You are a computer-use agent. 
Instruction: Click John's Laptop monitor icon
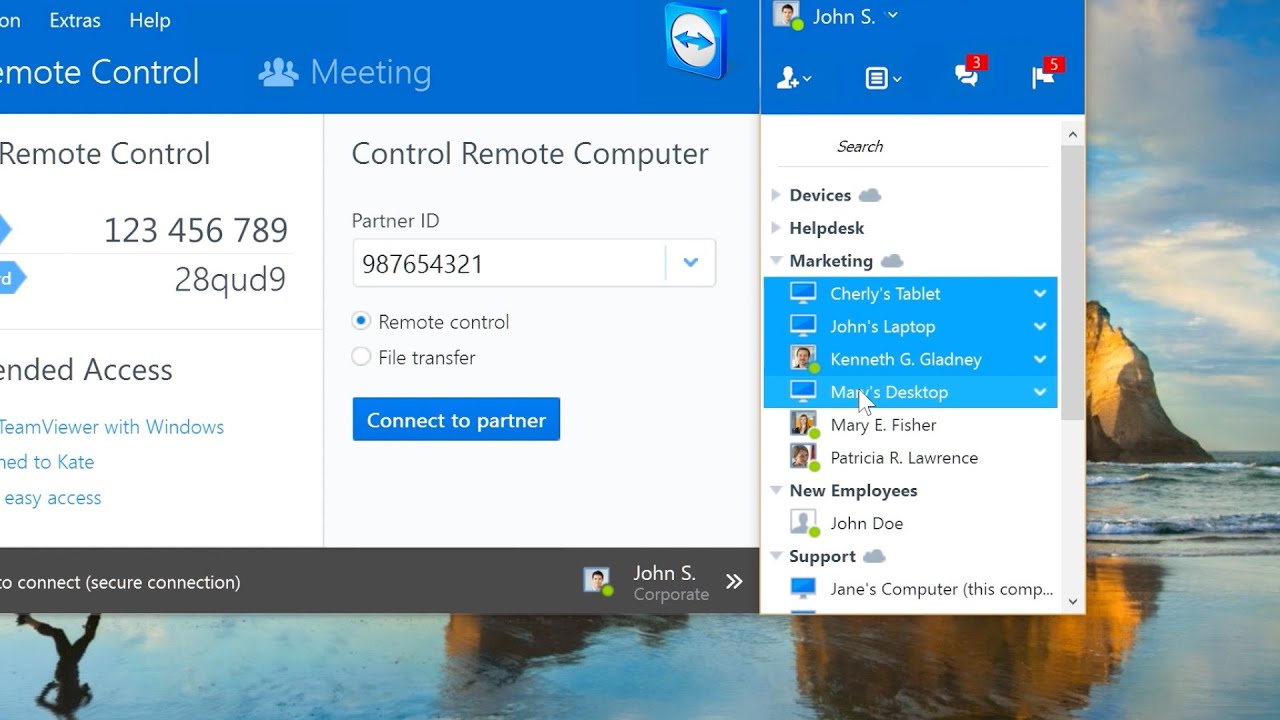click(x=803, y=326)
